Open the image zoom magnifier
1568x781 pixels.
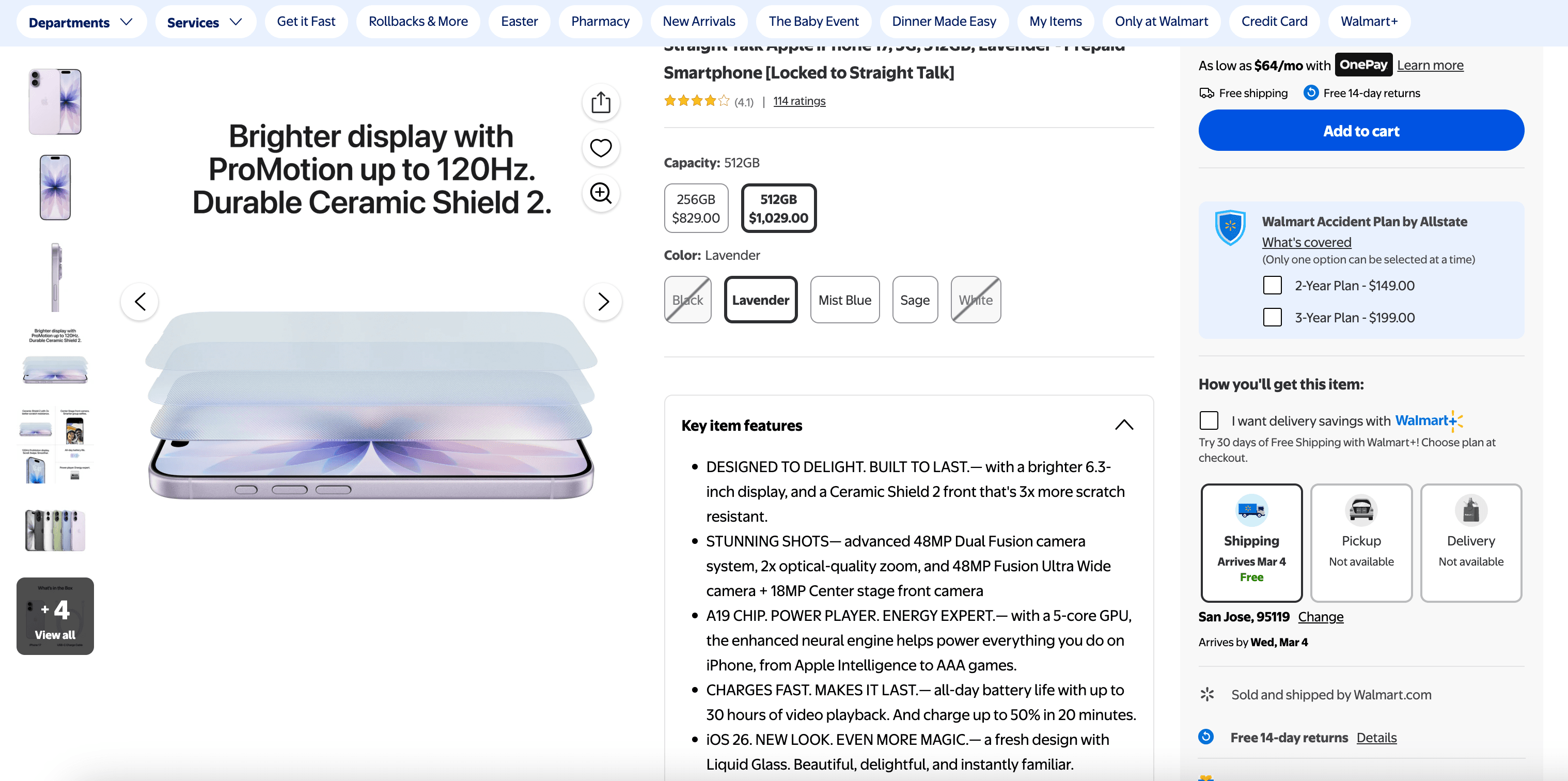(x=601, y=193)
